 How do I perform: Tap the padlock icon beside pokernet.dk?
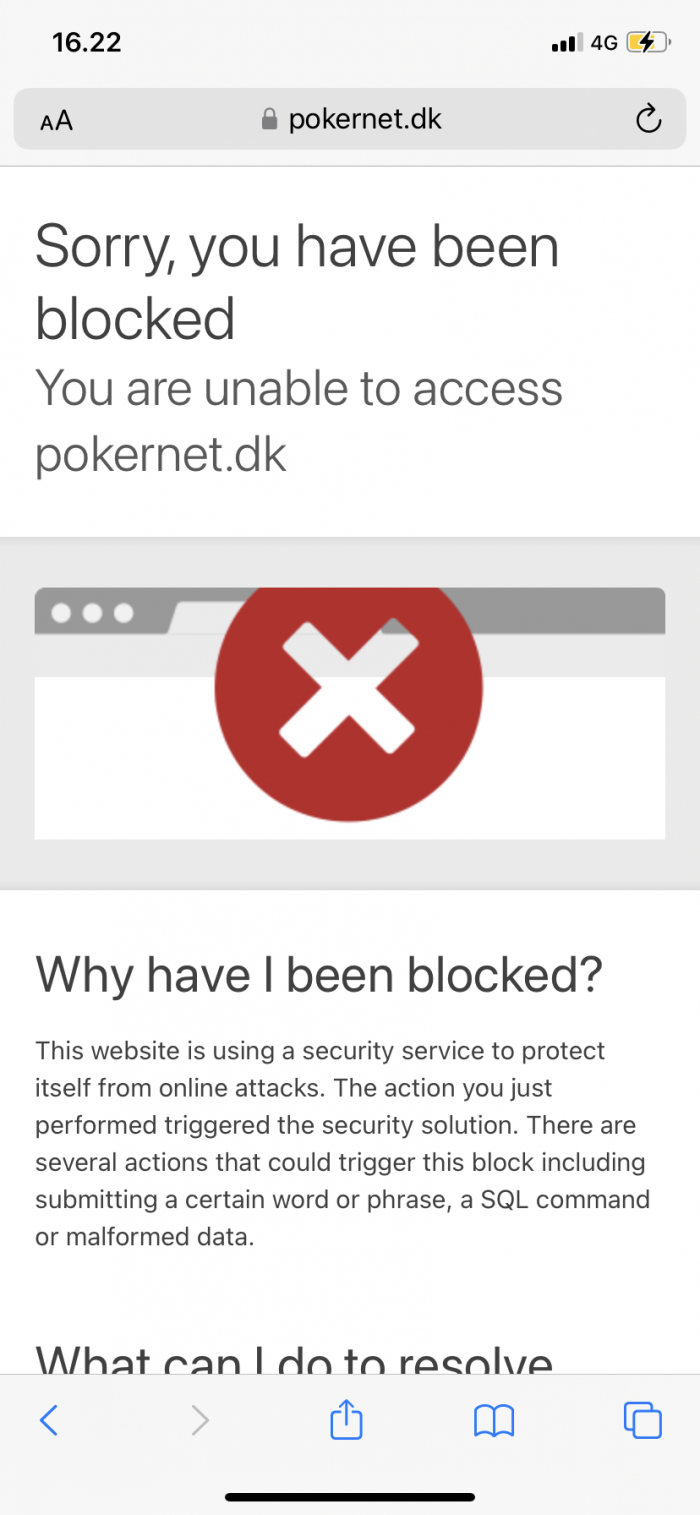[x=268, y=121]
